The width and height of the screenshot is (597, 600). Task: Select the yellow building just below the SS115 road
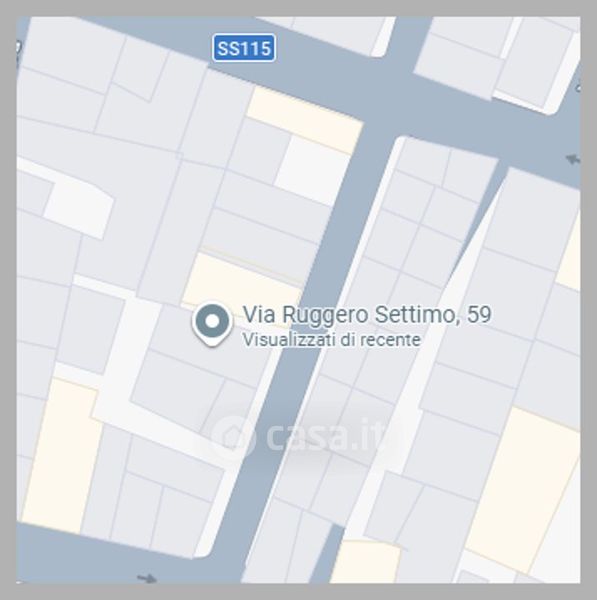point(304,119)
